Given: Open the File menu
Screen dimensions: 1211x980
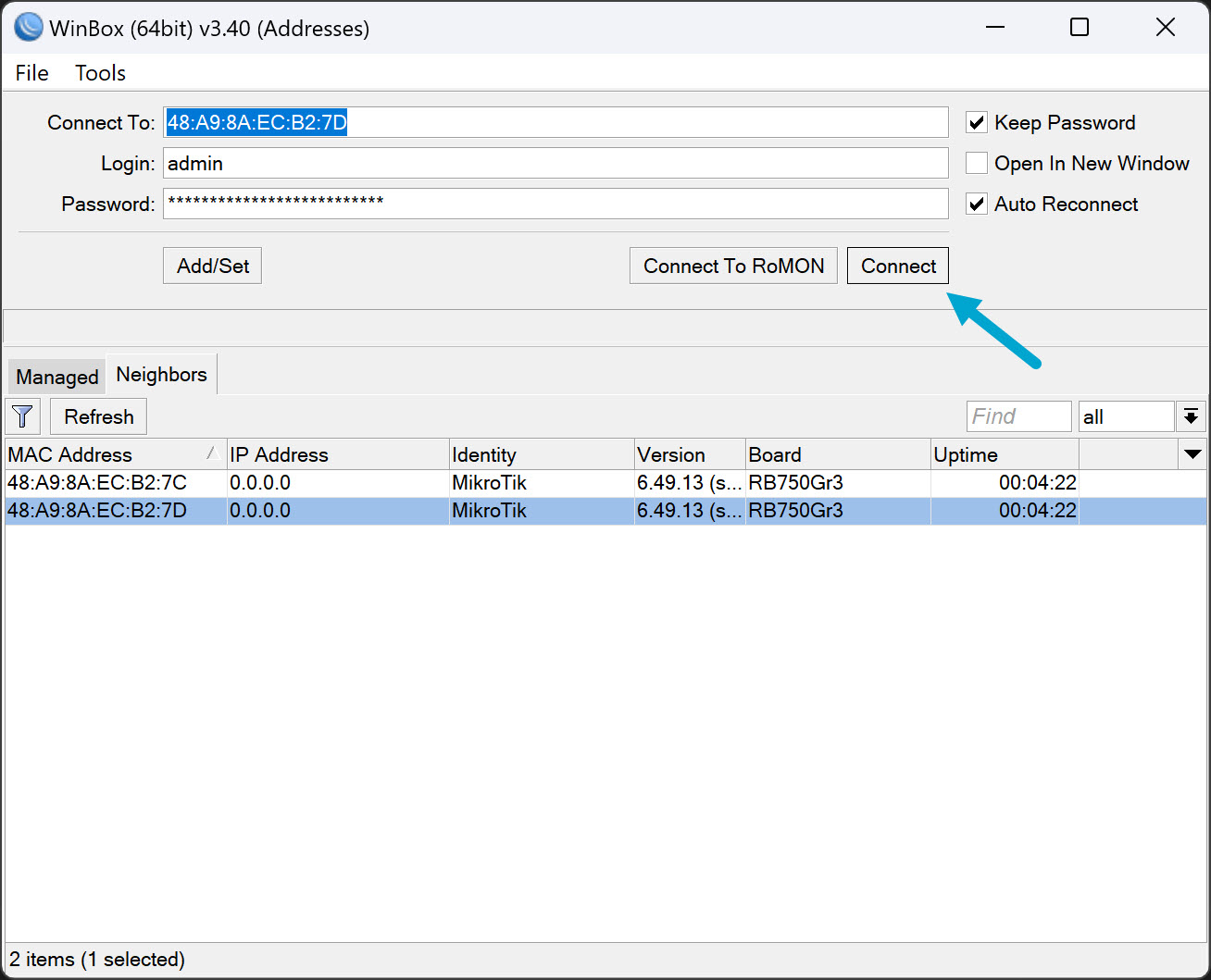Looking at the screenshot, I should tap(31, 73).
